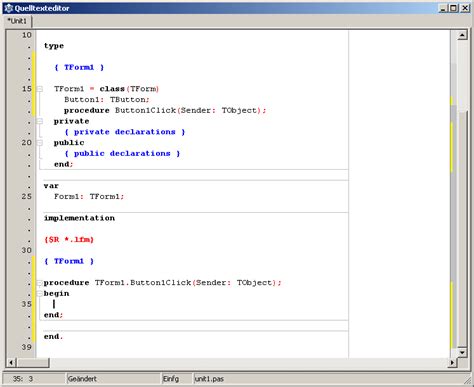Click 'procedure Button1Click' in the class declaration
This screenshot has width=474, height=387.
120,110
